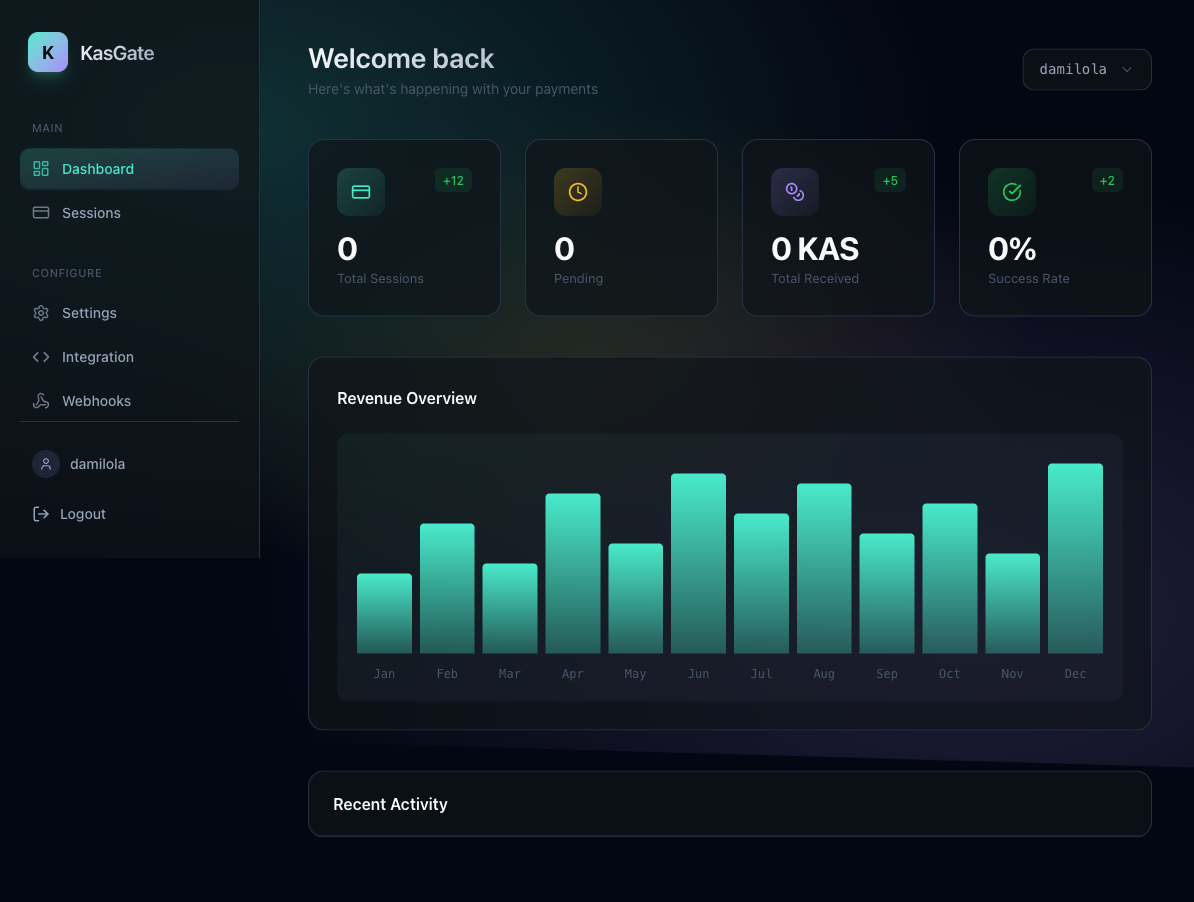Click the Recent Activity heading
Image resolution: width=1194 pixels, height=902 pixels.
click(x=390, y=805)
